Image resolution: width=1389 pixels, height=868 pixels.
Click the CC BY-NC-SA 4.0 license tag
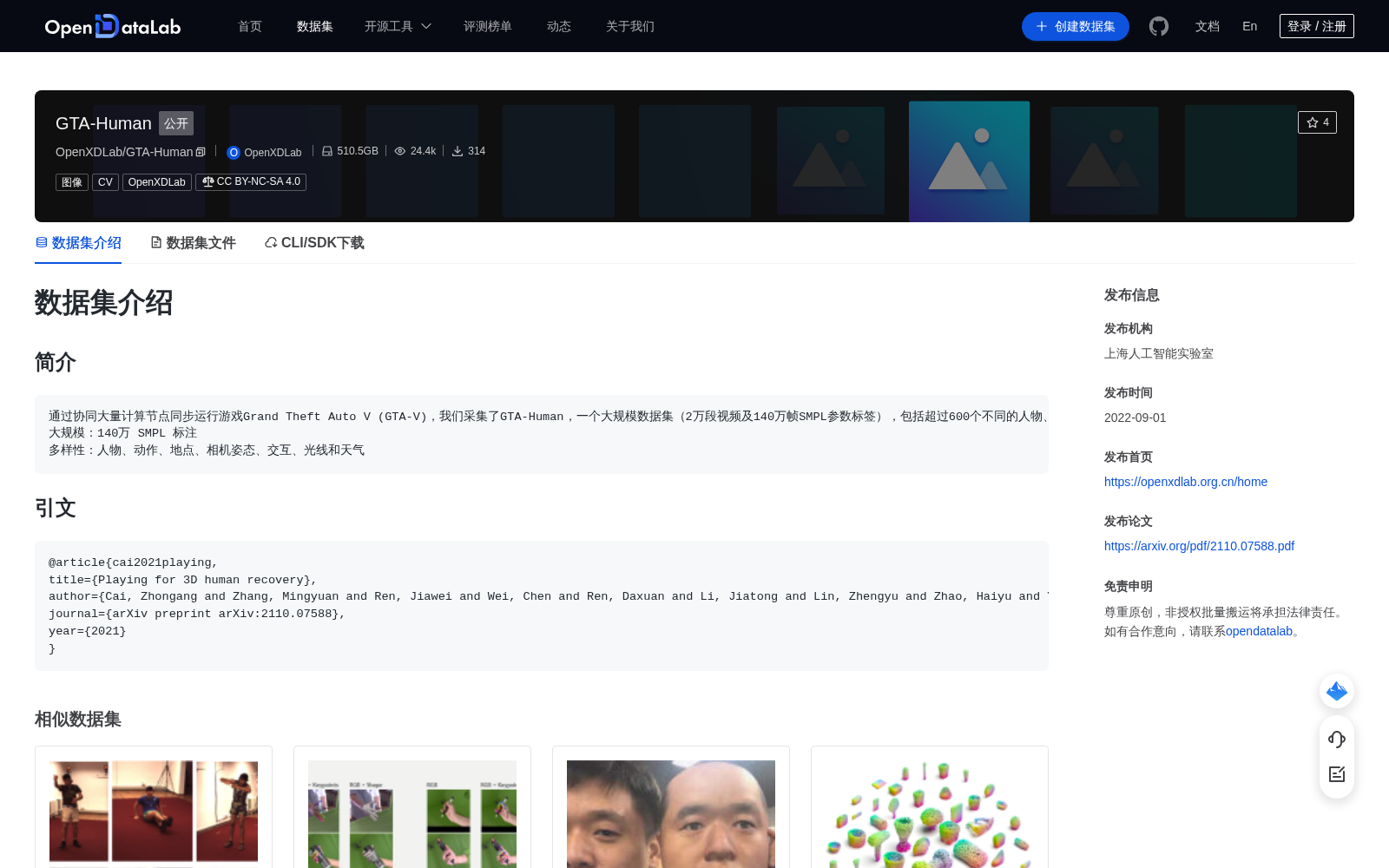[251, 182]
